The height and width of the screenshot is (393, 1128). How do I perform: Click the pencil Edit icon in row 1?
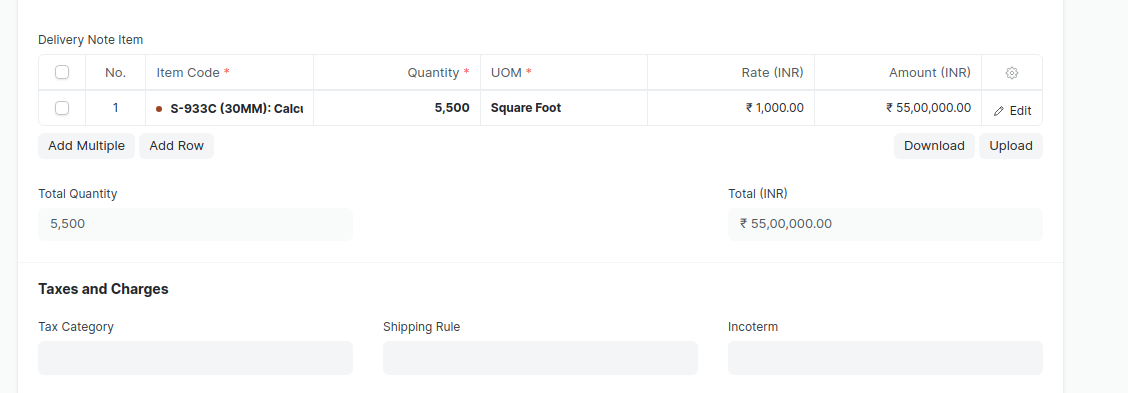(x=999, y=111)
